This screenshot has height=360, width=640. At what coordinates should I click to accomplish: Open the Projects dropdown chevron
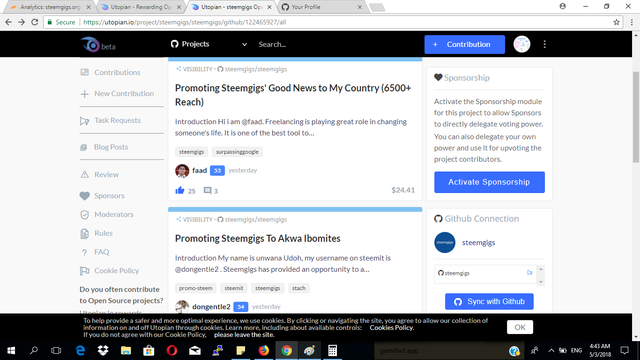click(x=244, y=44)
